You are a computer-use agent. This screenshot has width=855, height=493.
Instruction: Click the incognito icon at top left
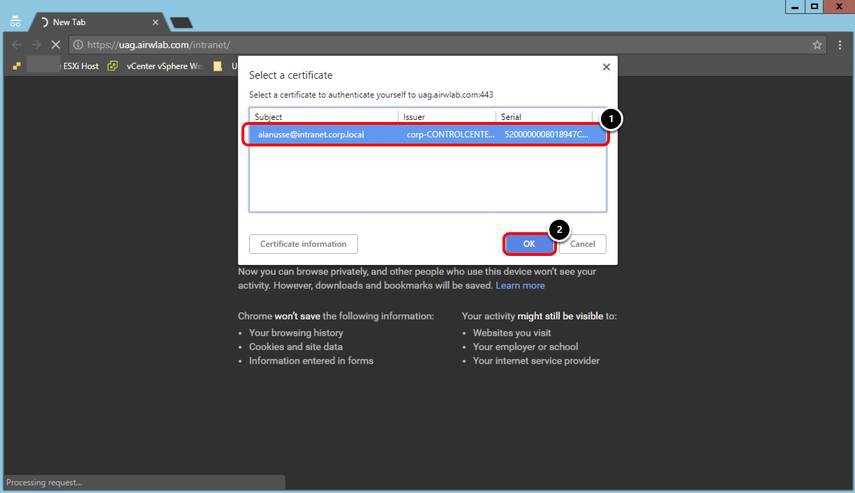[x=15, y=22]
